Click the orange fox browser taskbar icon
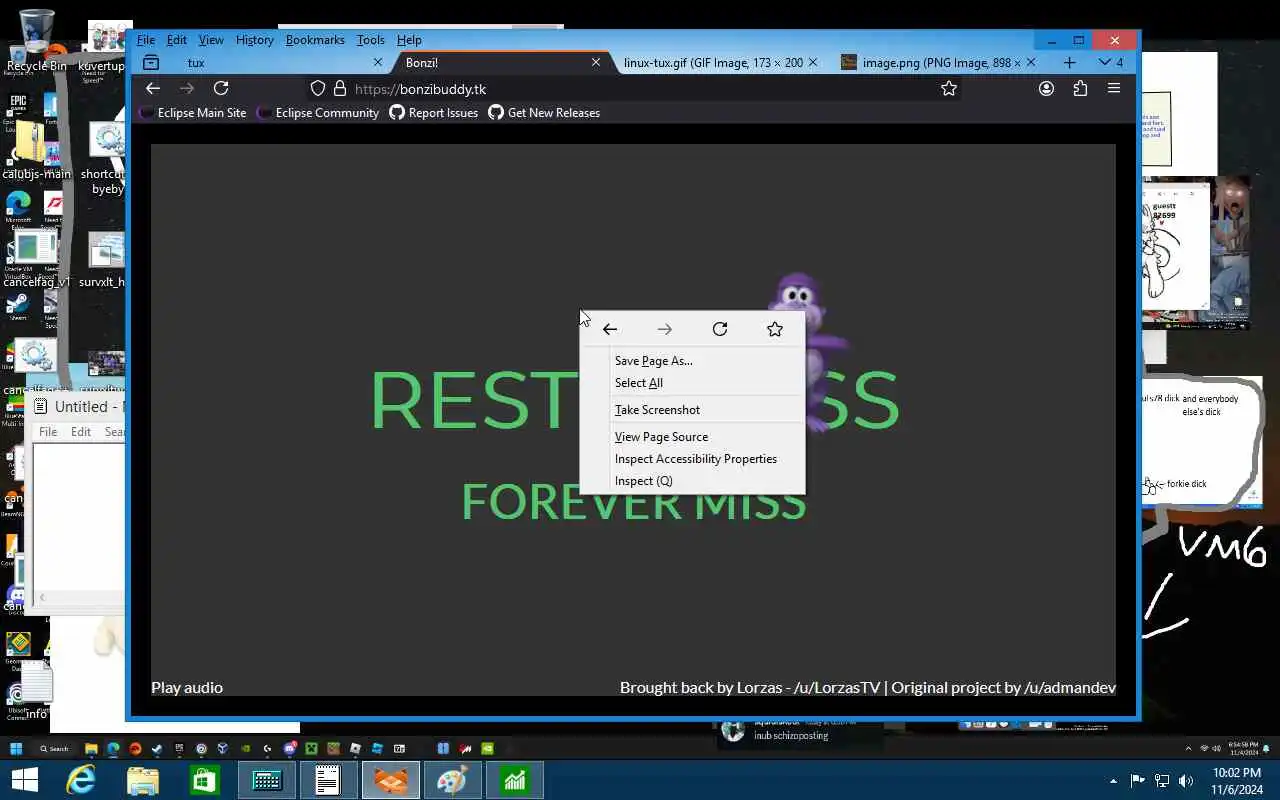The height and width of the screenshot is (800, 1280). (x=391, y=780)
